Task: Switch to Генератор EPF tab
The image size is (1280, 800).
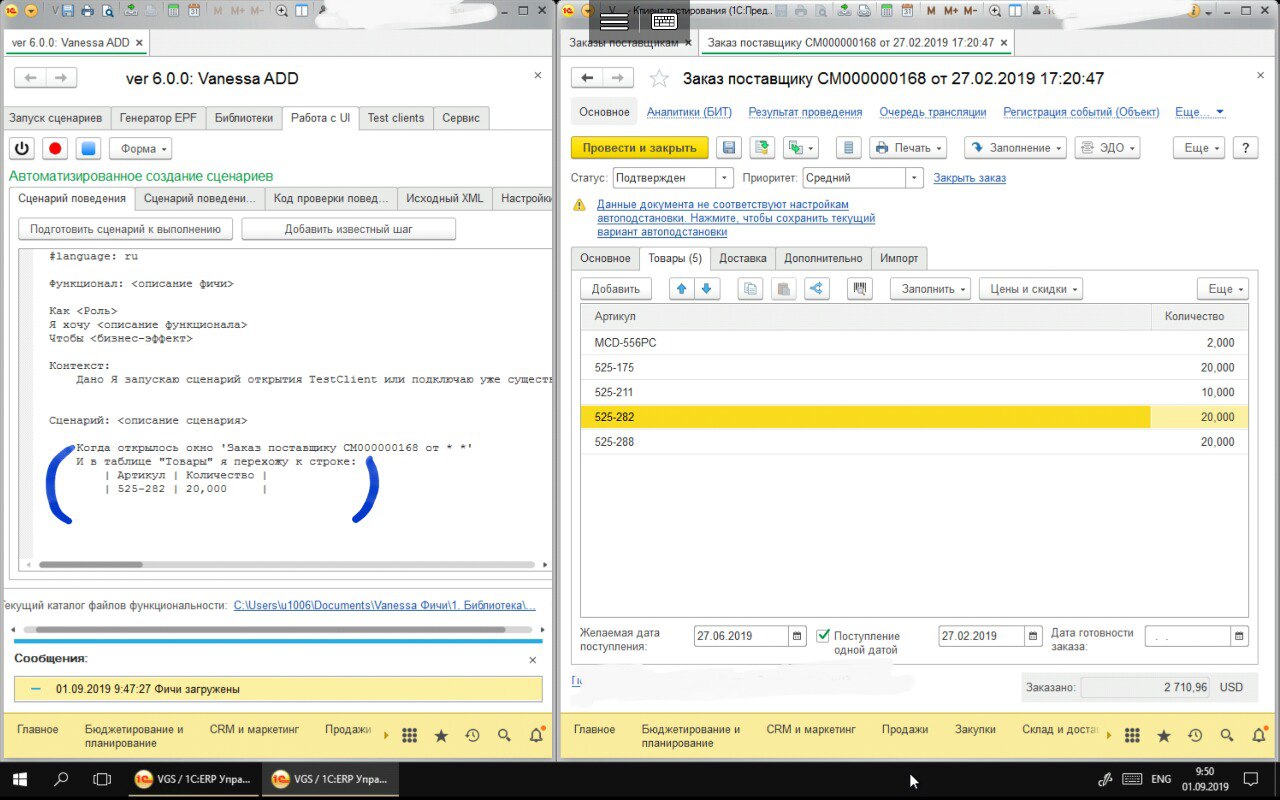Action: pos(158,118)
